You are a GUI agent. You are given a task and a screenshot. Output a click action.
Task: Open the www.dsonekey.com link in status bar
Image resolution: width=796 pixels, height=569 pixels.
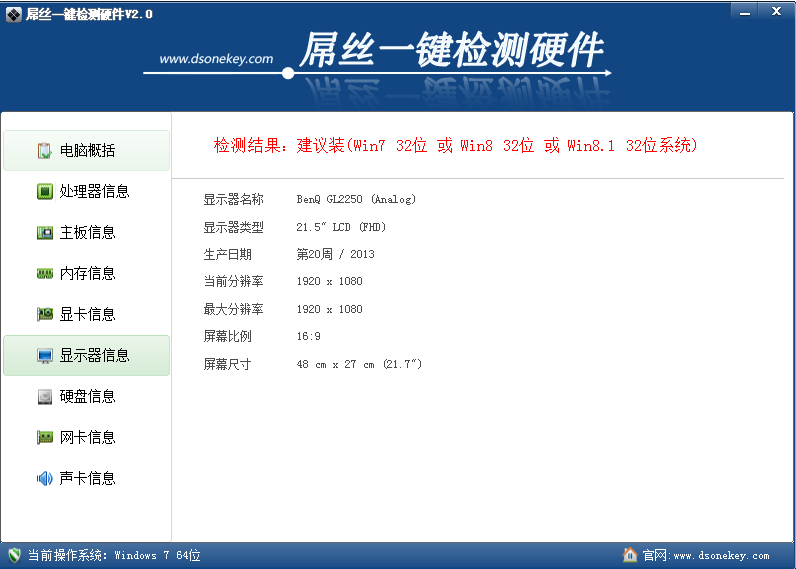(721, 556)
